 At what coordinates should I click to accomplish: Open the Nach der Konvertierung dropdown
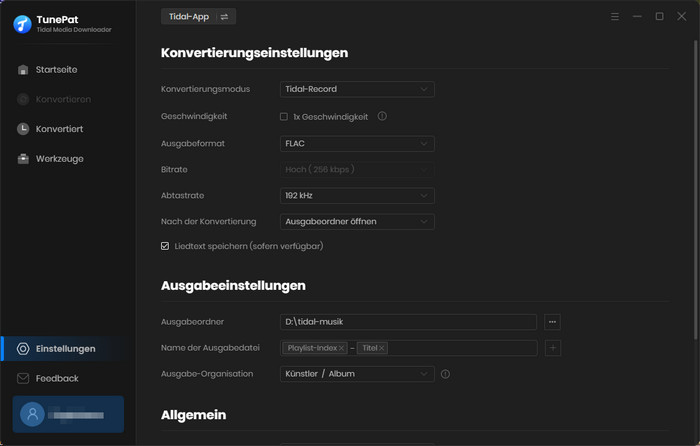(x=357, y=222)
